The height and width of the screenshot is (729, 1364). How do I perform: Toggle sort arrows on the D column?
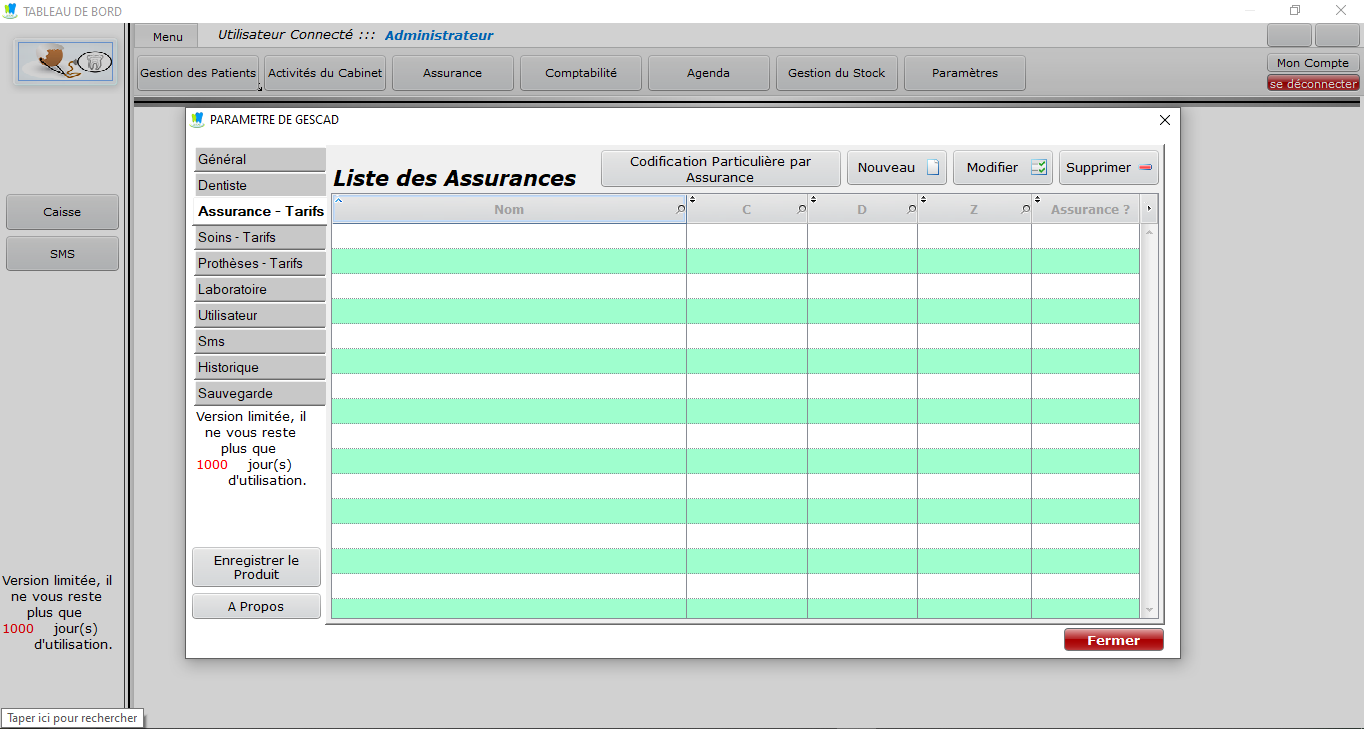click(x=813, y=201)
